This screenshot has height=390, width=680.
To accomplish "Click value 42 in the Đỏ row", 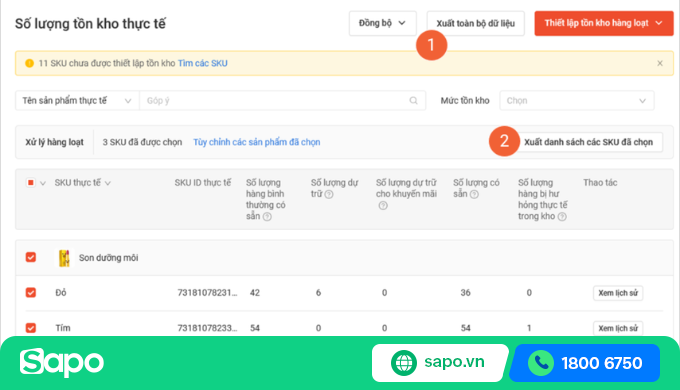I will pos(255,293).
